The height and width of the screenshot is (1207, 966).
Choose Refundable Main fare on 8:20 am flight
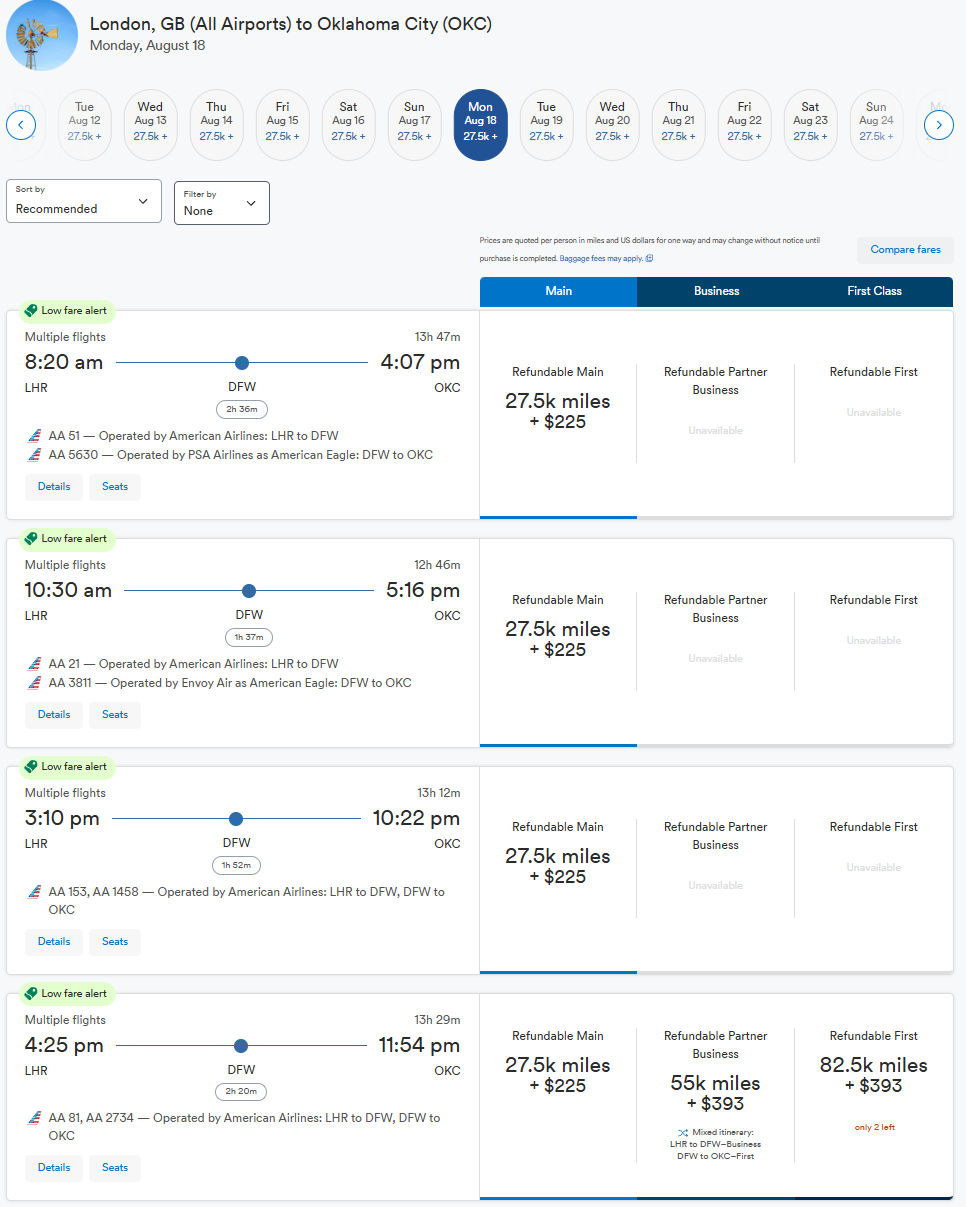tap(558, 413)
